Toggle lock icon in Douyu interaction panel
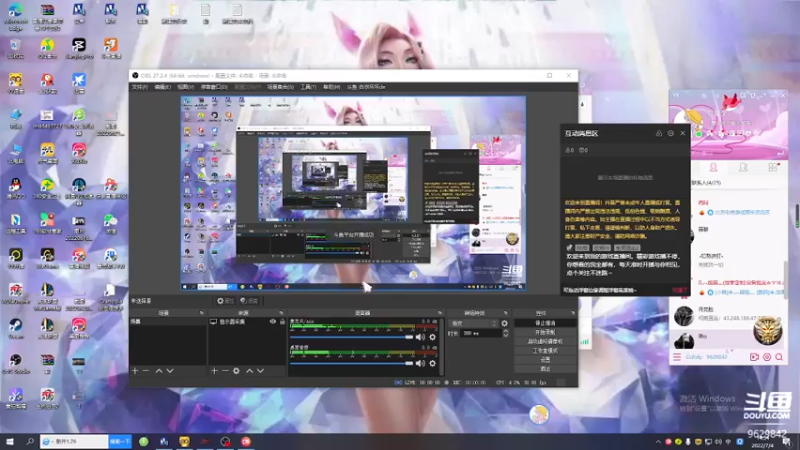Viewport: 800px width, 450px height. tap(659, 133)
